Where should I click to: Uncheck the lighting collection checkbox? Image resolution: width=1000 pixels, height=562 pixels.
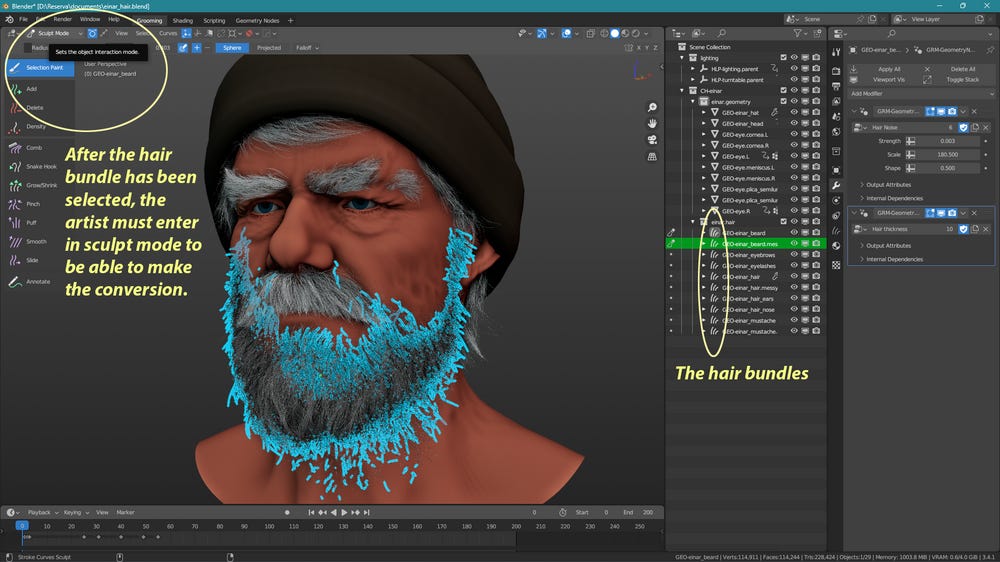coord(784,57)
